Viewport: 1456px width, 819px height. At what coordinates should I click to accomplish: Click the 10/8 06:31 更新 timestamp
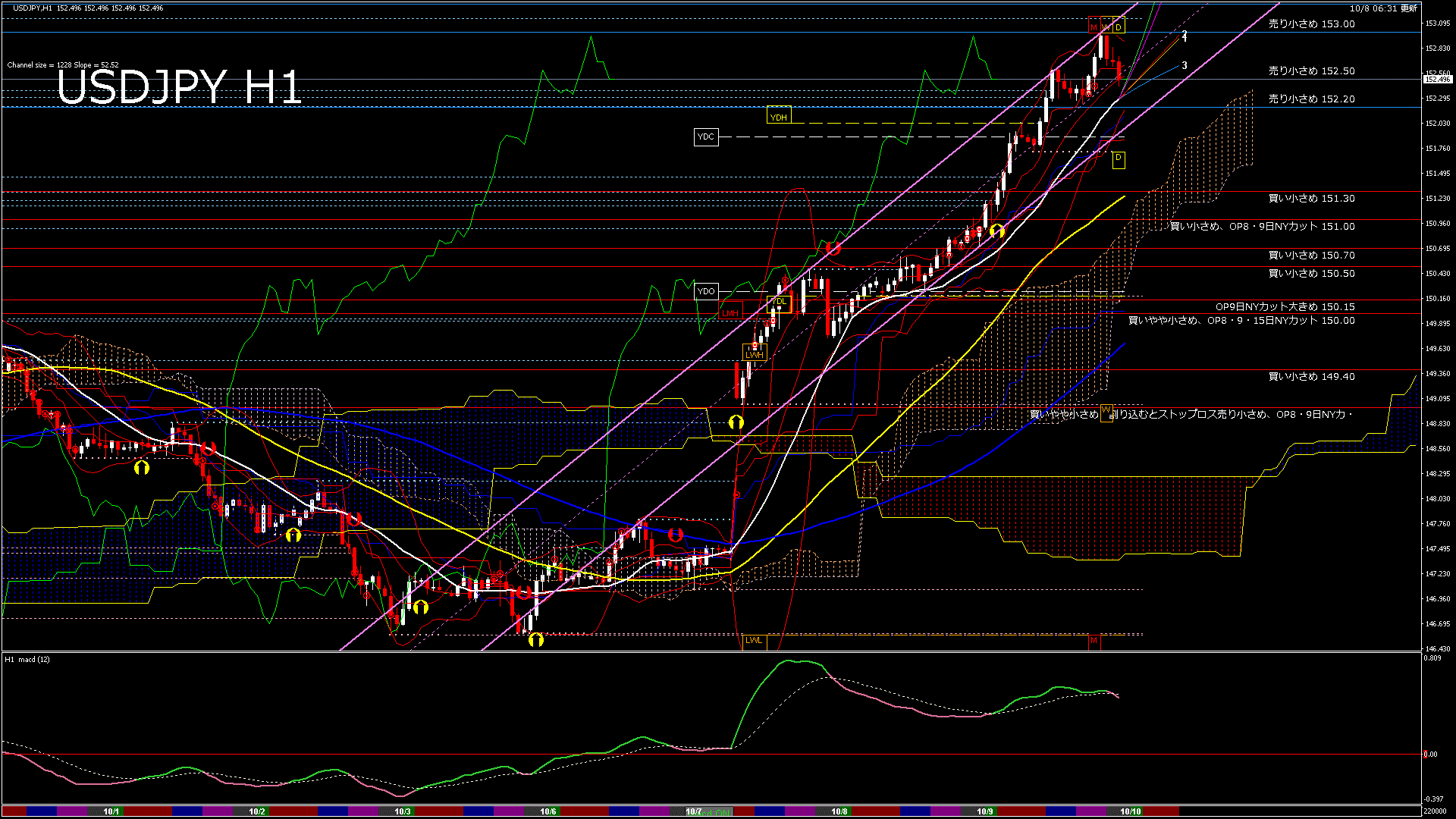1383,8
